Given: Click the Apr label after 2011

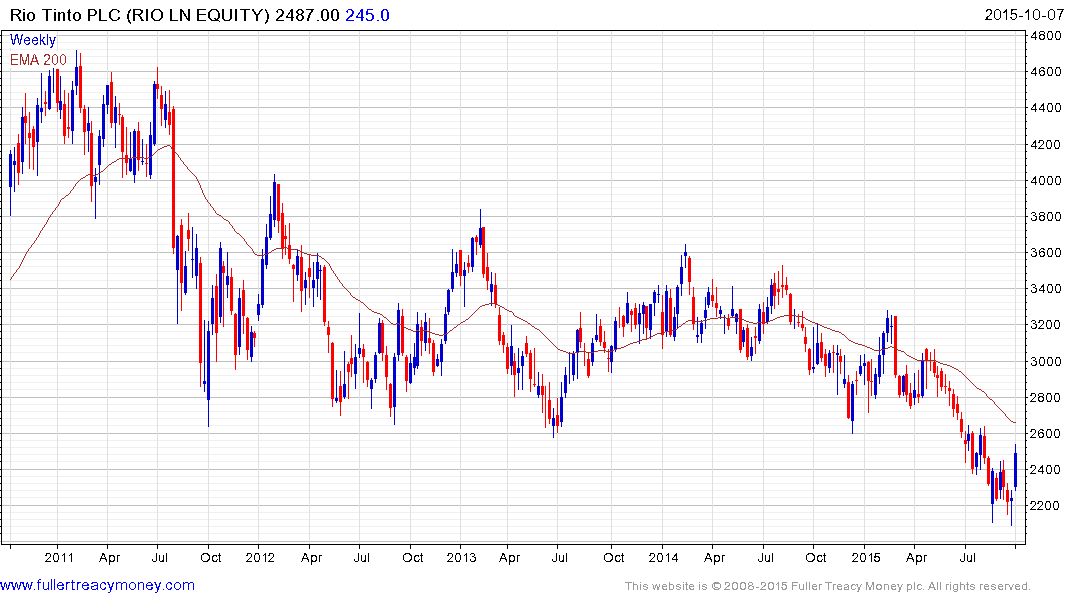Looking at the screenshot, I should click(x=110, y=557).
